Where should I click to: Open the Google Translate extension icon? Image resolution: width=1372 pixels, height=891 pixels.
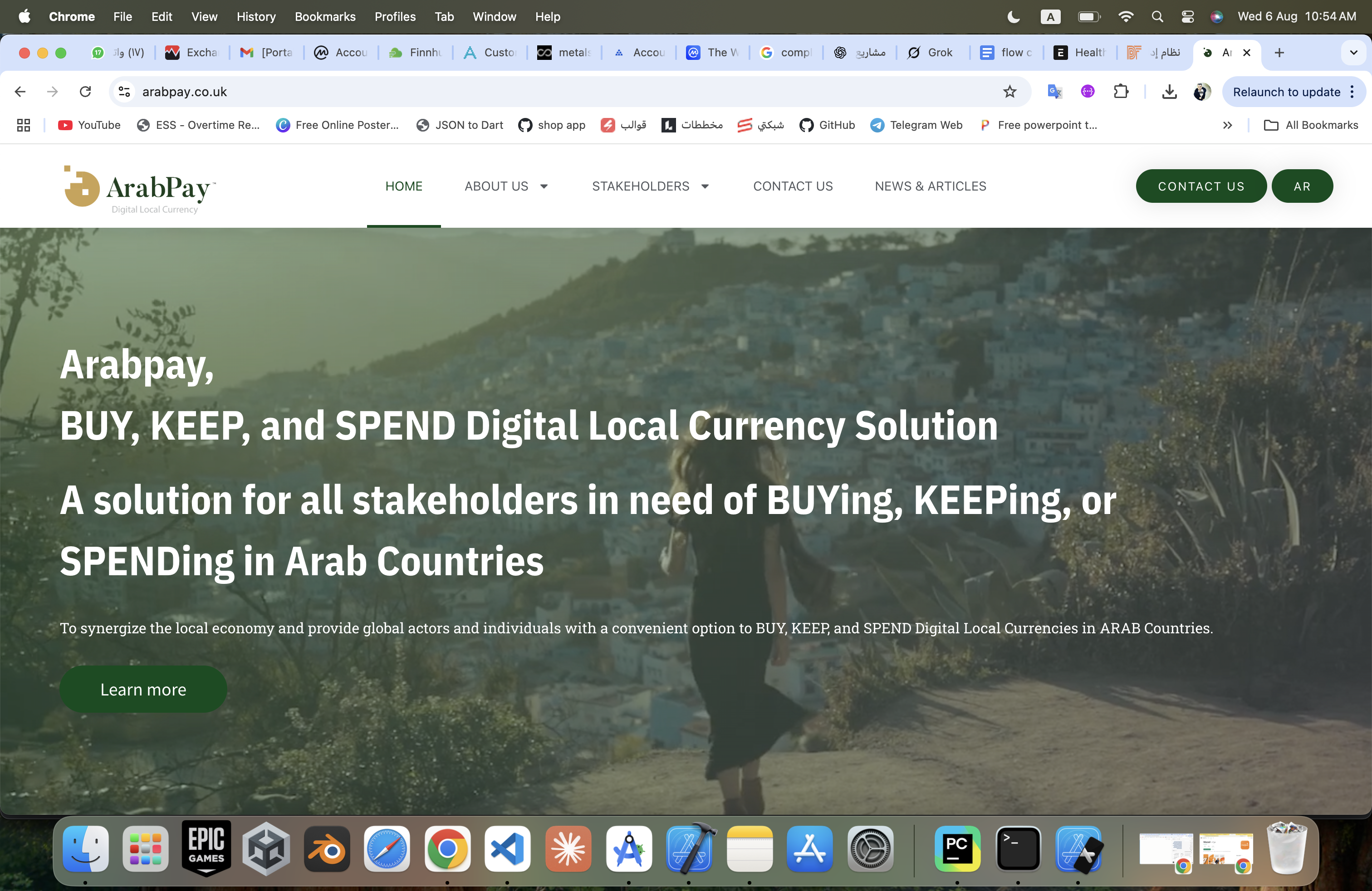pyautogui.click(x=1054, y=92)
